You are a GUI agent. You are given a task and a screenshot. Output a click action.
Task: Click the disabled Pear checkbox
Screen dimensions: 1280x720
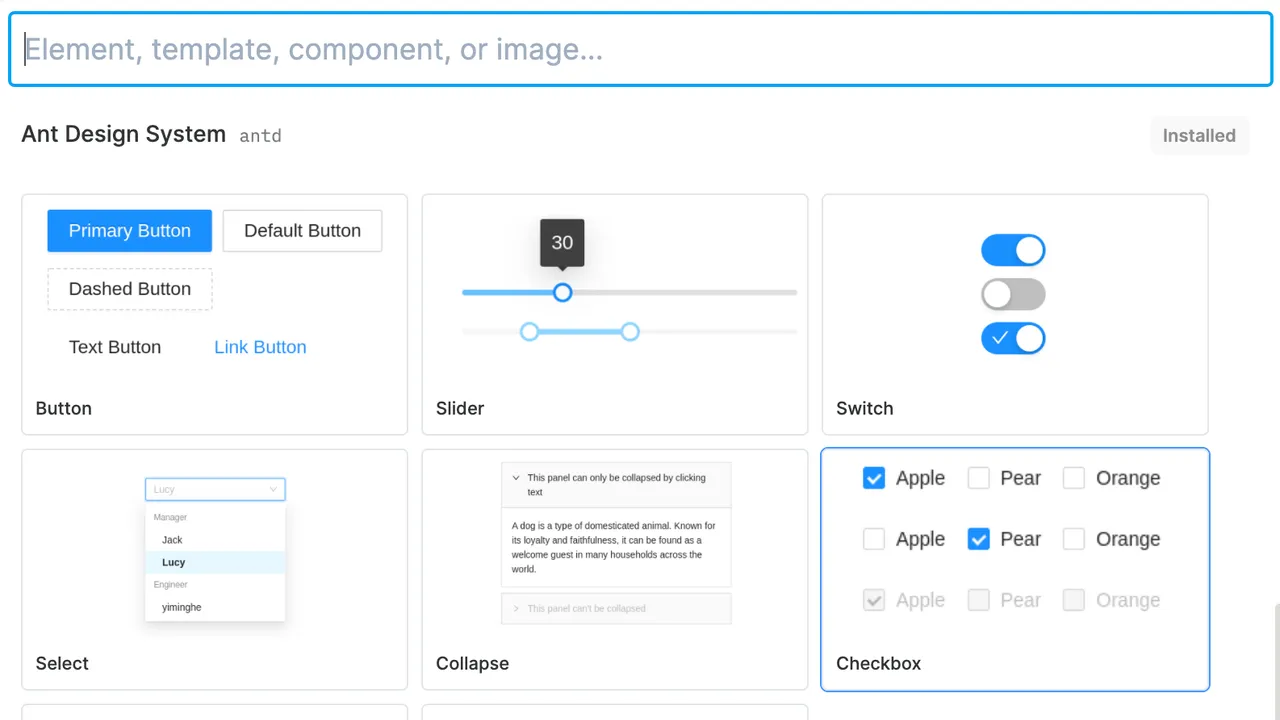point(979,600)
